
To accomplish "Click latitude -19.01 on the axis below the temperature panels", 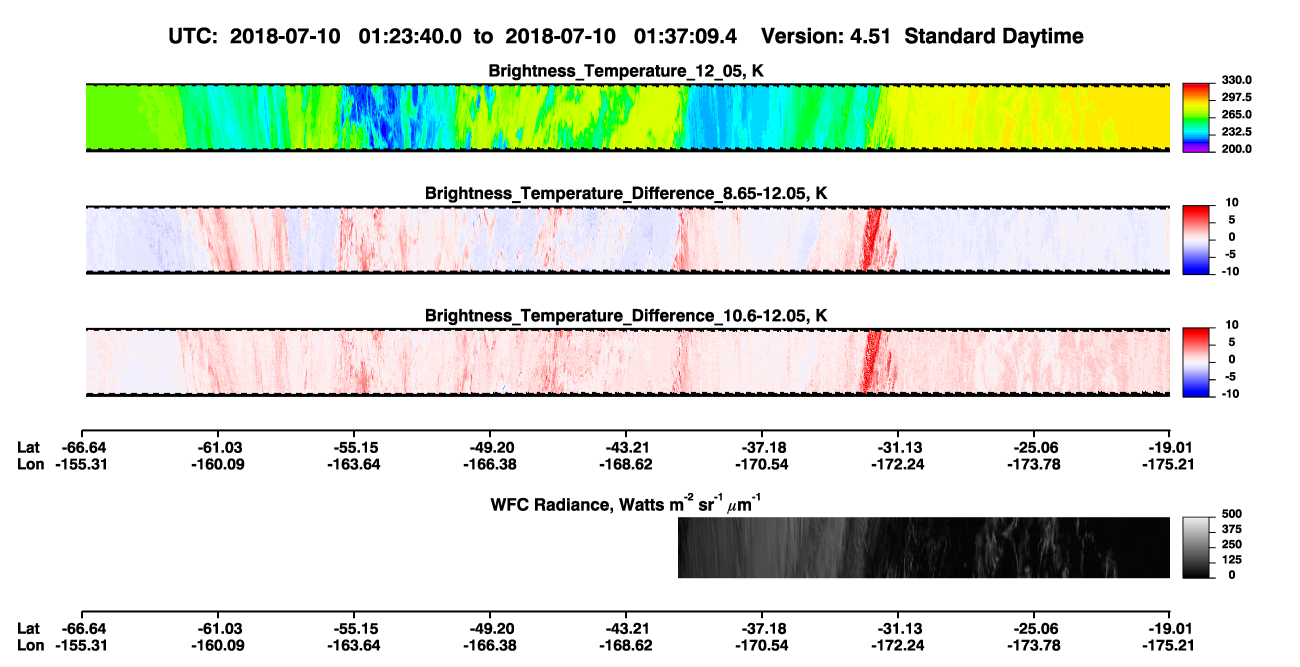I will click(x=1170, y=447).
